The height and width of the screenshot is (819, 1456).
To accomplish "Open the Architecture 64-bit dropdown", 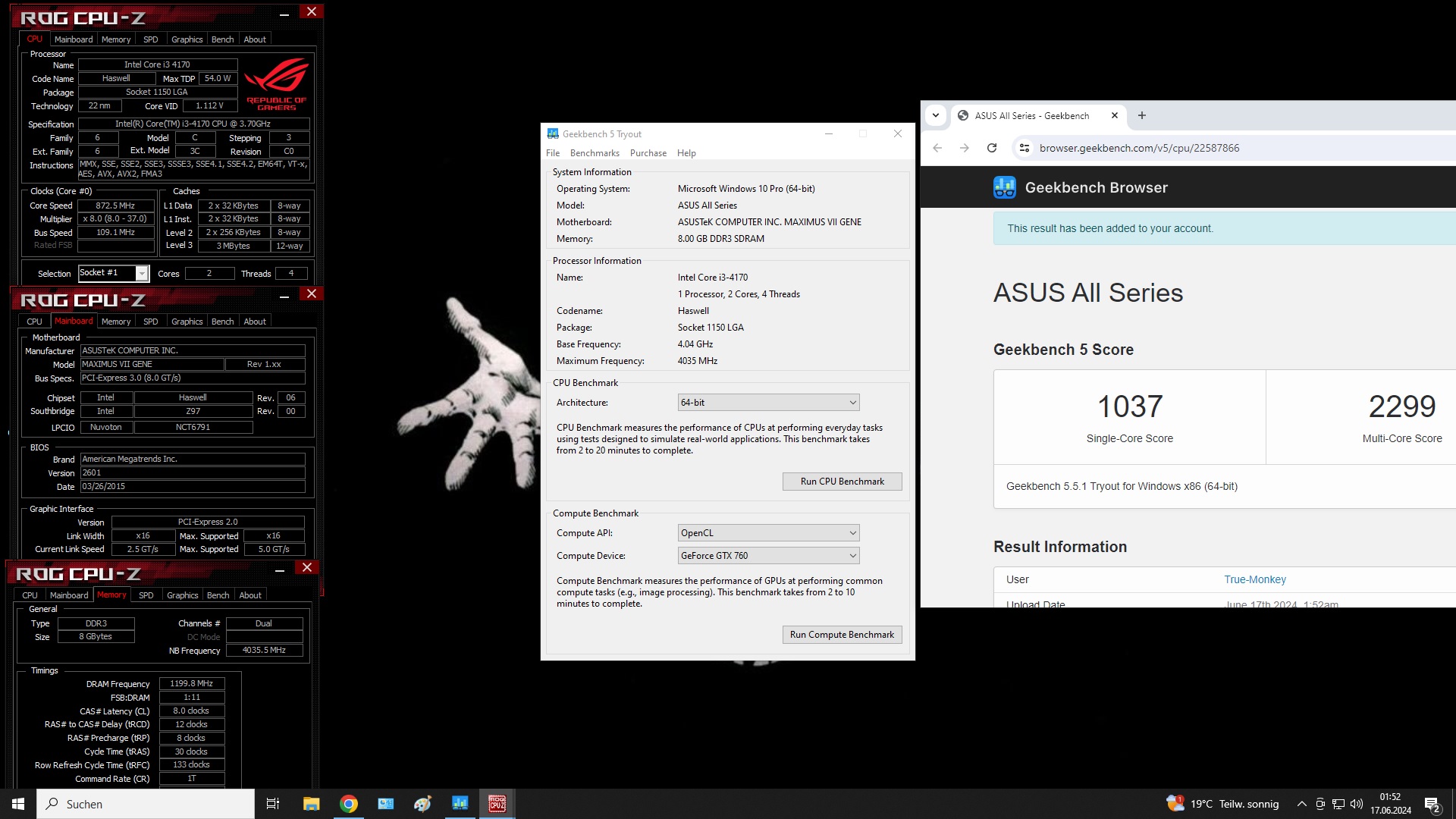I will tap(768, 403).
